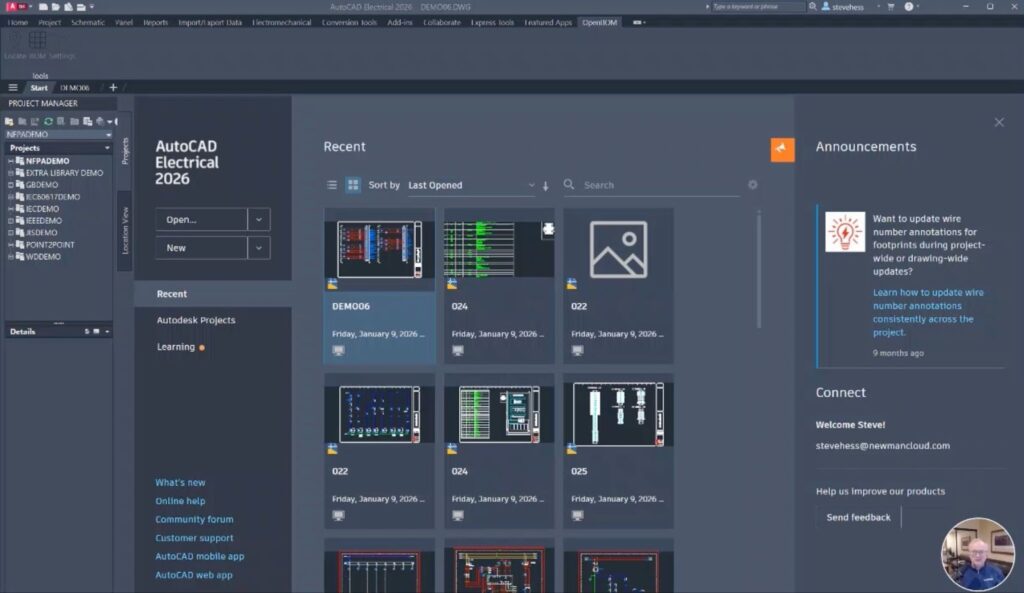Switch recent files to list view
This screenshot has height=593, width=1024.
point(332,185)
